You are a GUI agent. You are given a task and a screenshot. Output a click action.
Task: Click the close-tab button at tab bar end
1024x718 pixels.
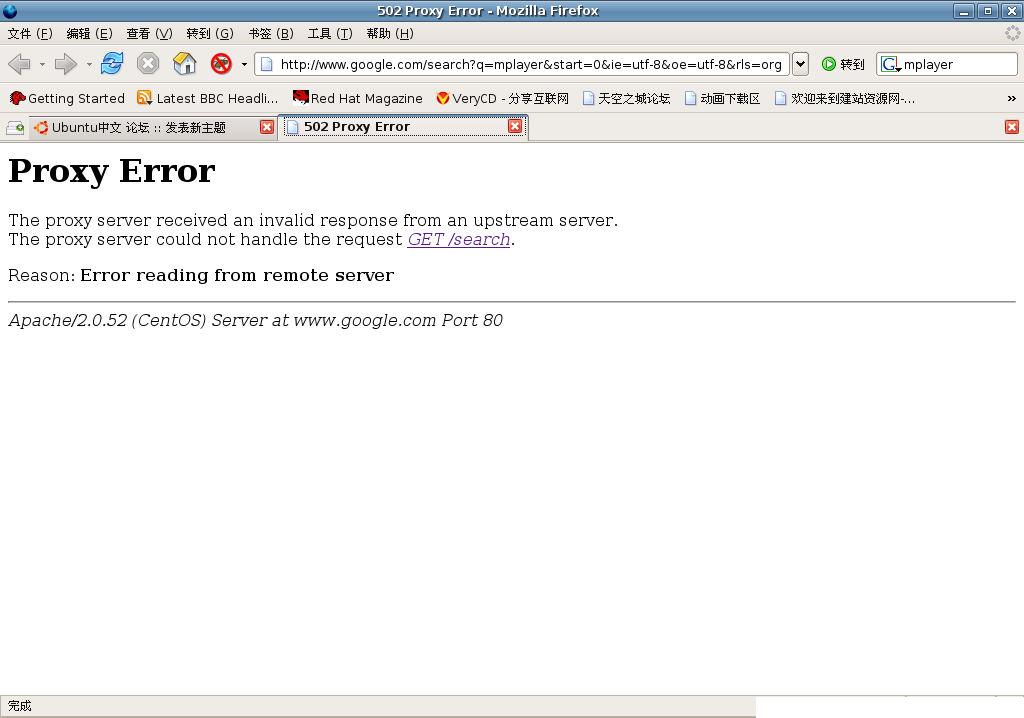point(1012,127)
